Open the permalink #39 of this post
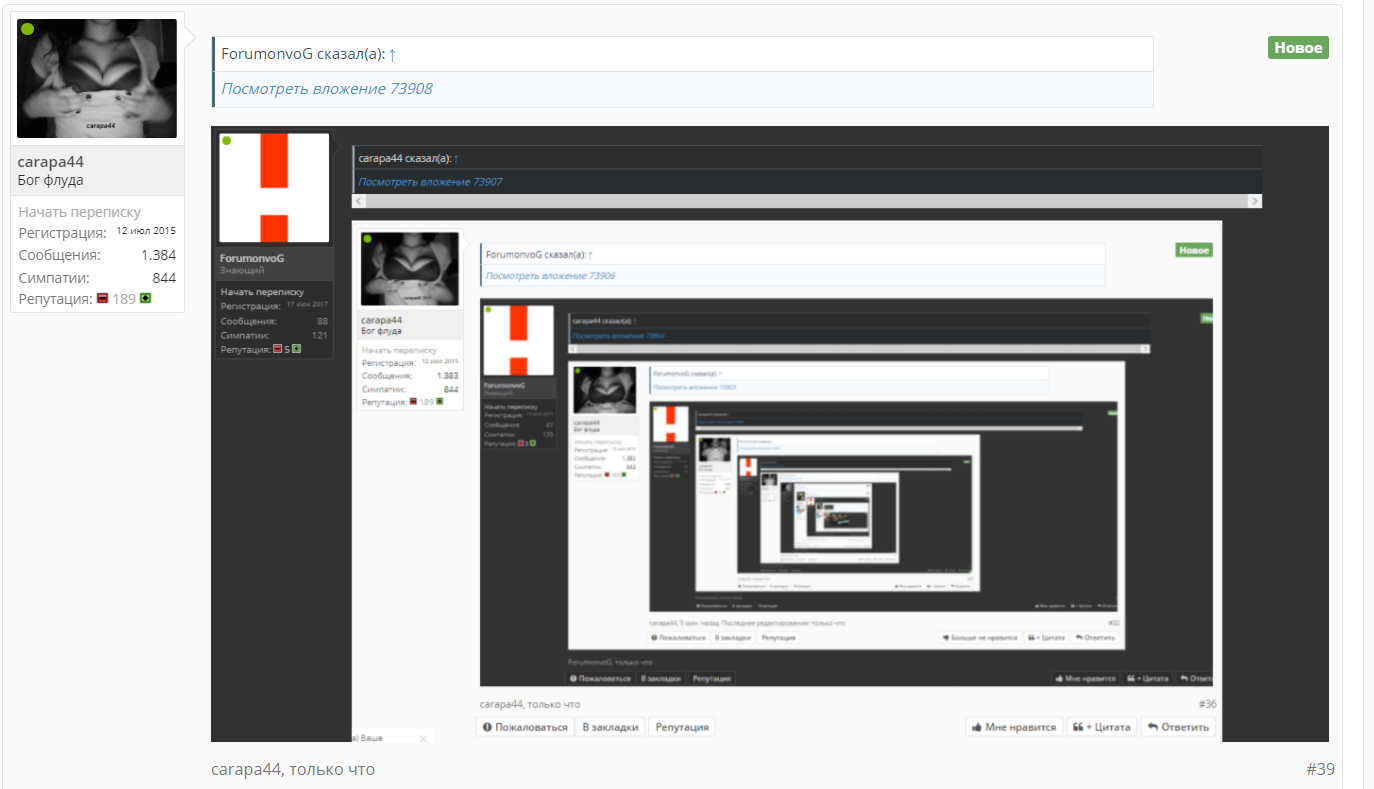This screenshot has height=789, width=1374. point(1320,769)
